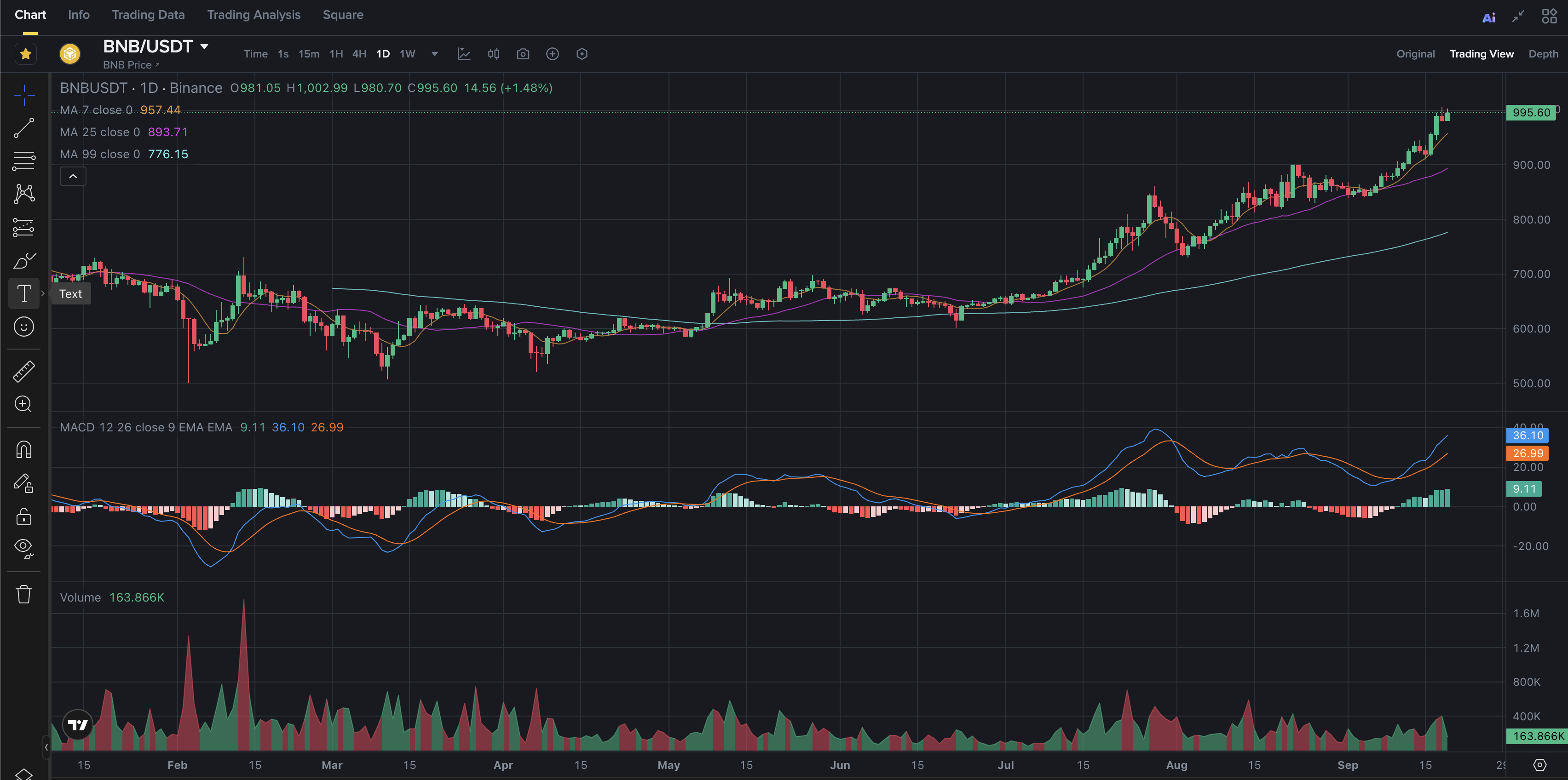Toggle lock all drawings
The height and width of the screenshot is (780, 1568).
[24, 516]
